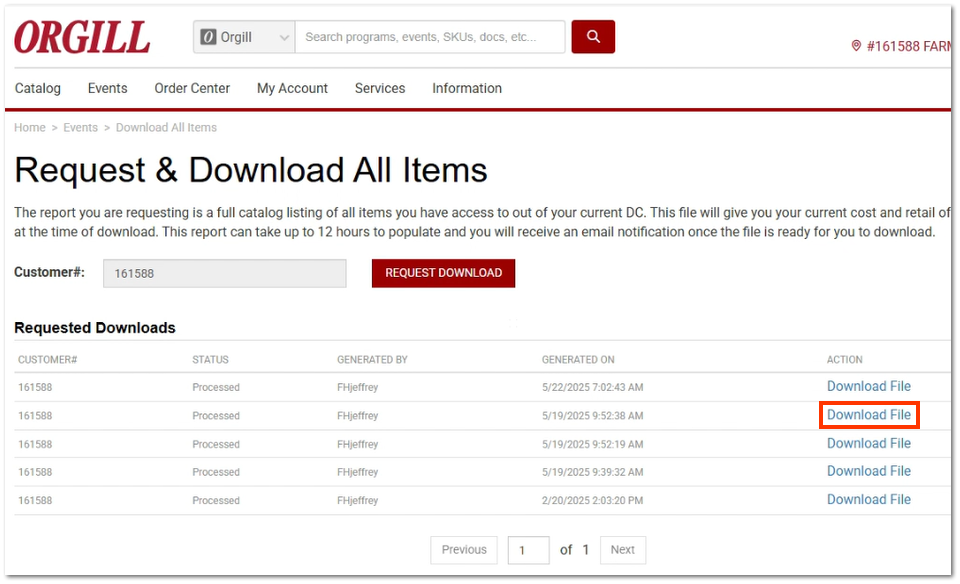Click Download All Items breadcrumb
This screenshot has width=960, height=584.
point(167,127)
